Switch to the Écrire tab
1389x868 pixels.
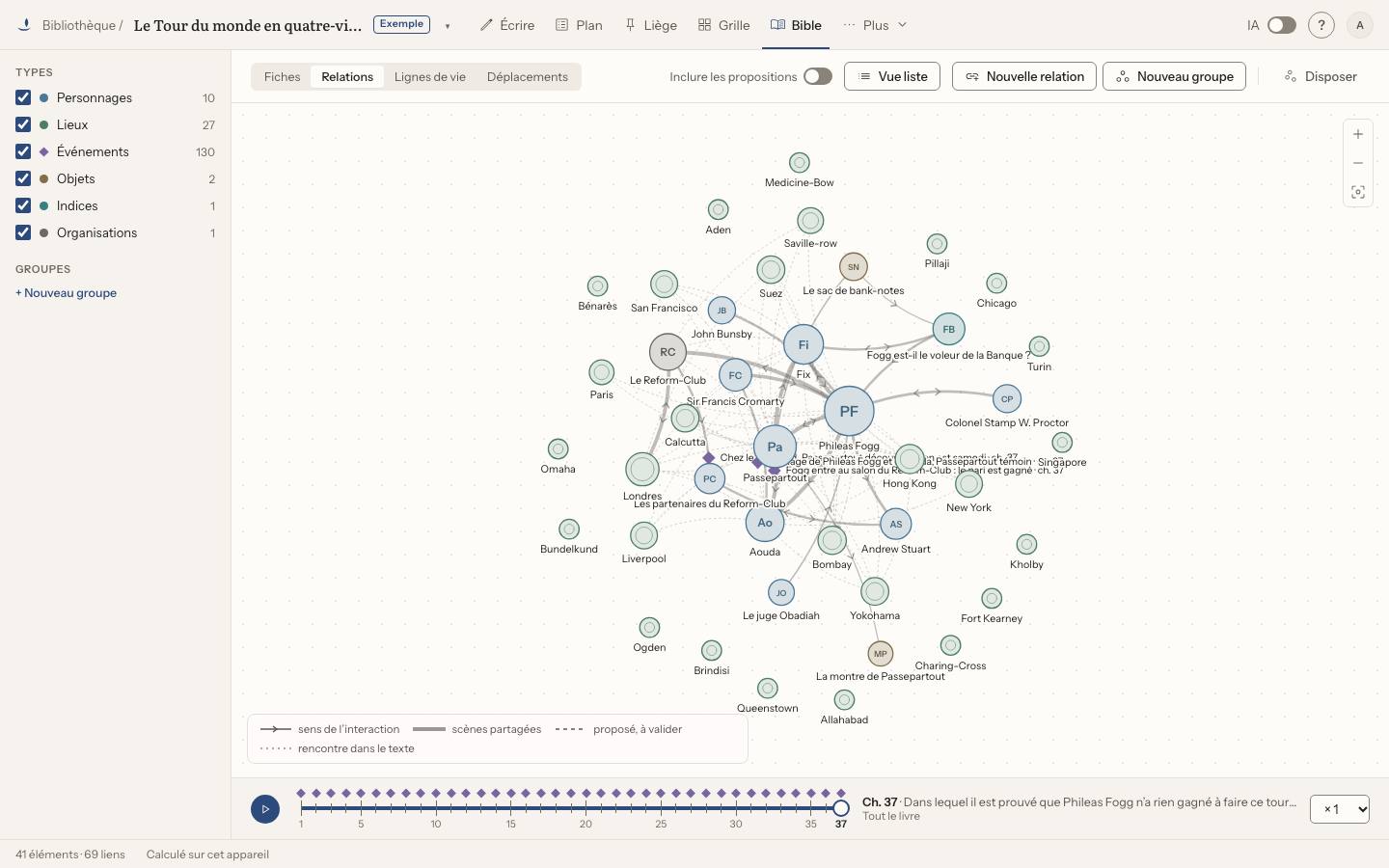[507, 25]
